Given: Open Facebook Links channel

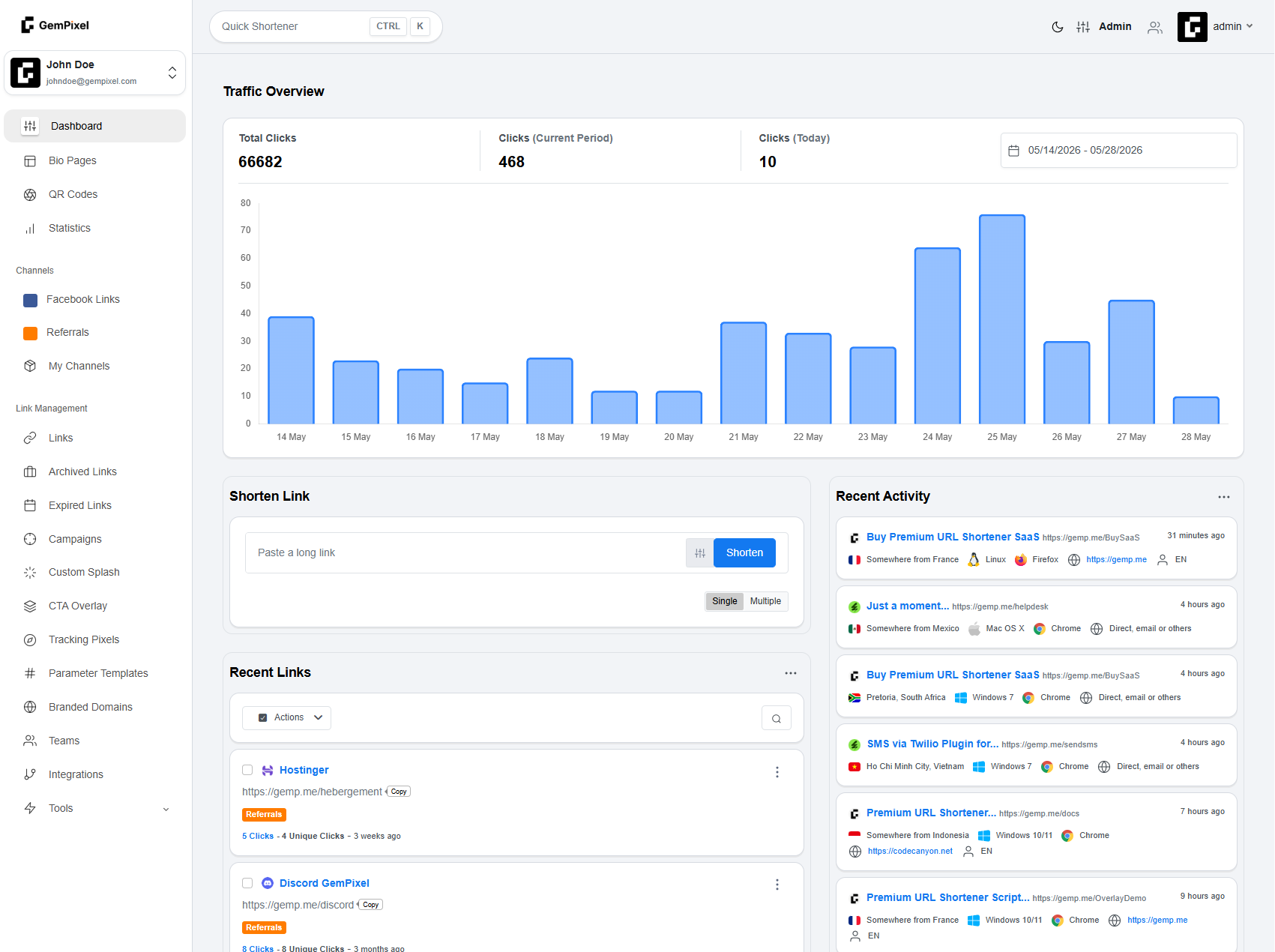Looking at the screenshot, I should pos(82,299).
